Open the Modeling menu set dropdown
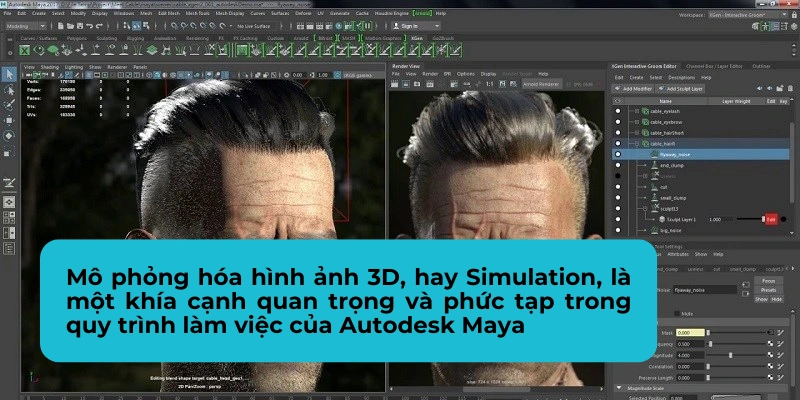The height and width of the screenshot is (400, 800). (25, 26)
